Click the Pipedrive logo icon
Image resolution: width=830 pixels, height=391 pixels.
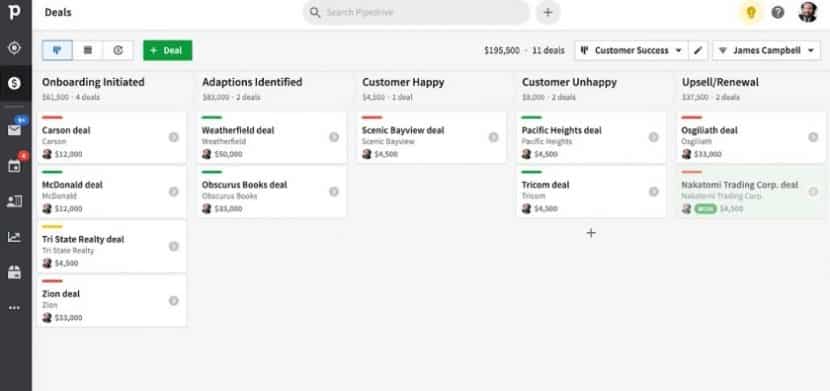tap(15, 12)
